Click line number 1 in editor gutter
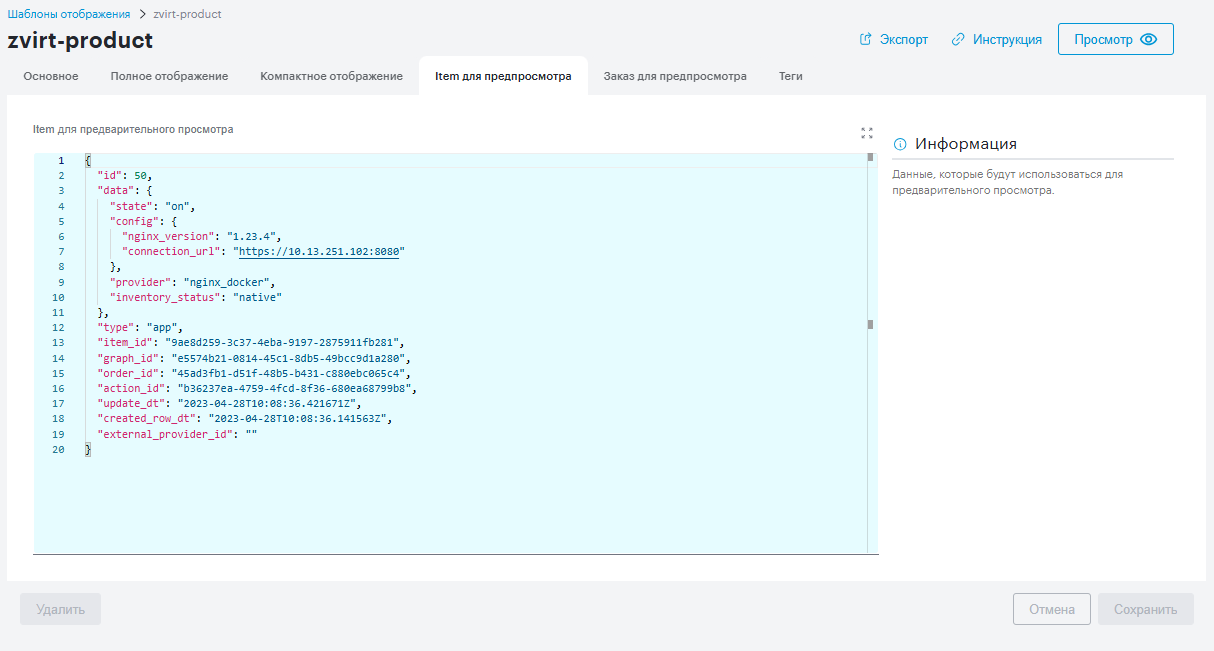This screenshot has height=651, width=1214. [x=61, y=161]
